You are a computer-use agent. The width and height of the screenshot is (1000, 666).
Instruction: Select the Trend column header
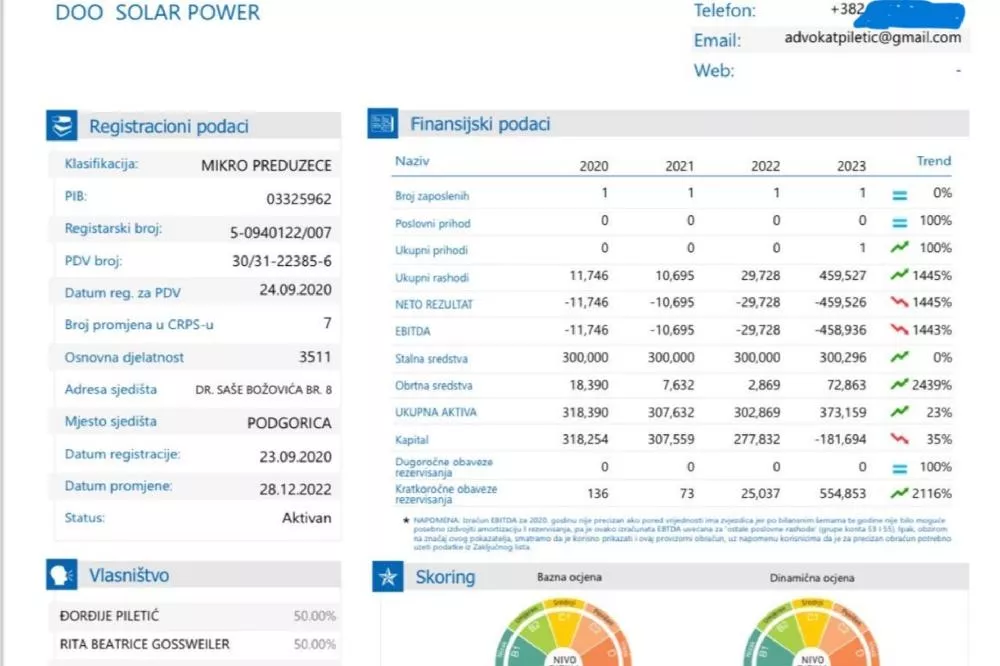[933, 161]
